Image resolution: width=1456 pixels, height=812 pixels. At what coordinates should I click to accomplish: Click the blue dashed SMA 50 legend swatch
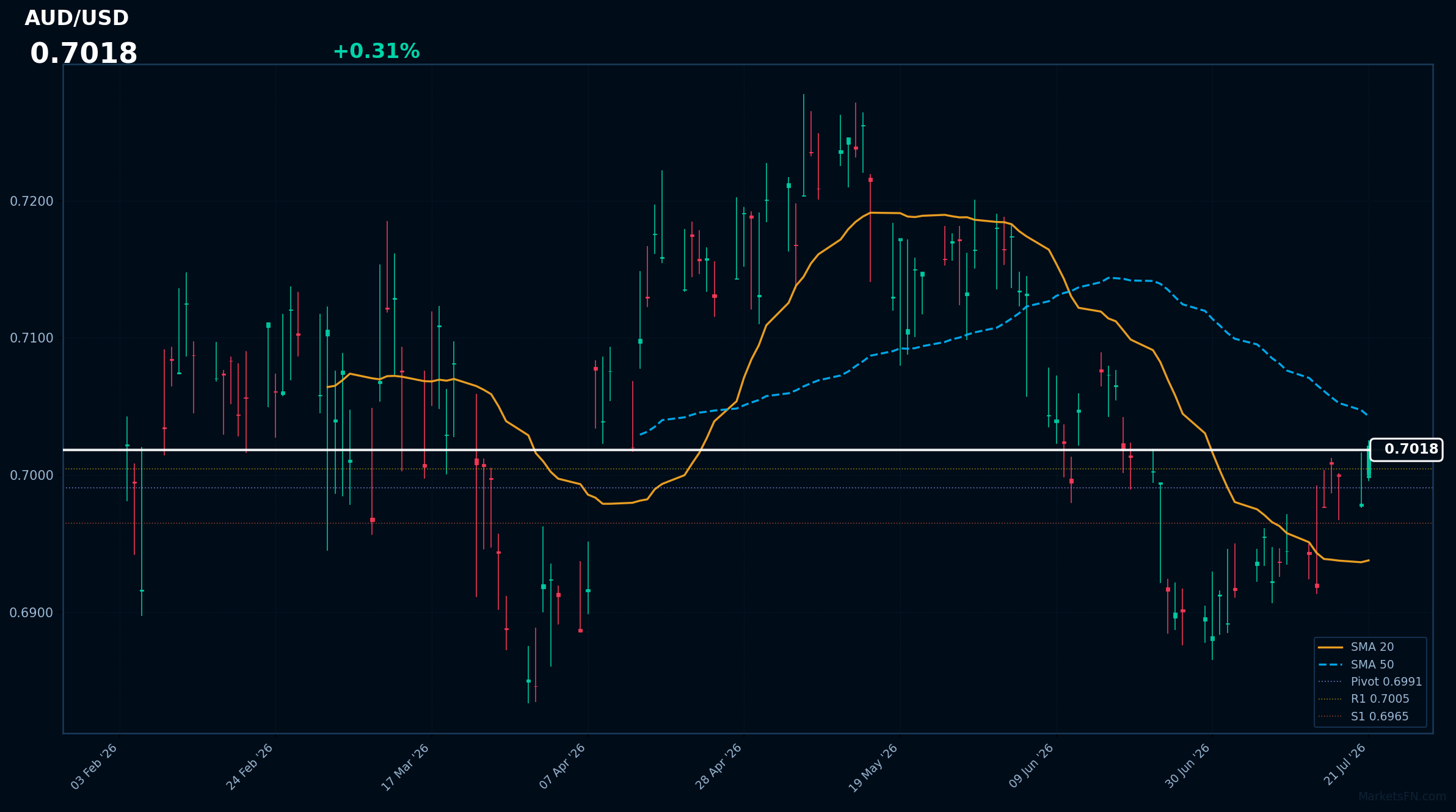tap(1330, 665)
